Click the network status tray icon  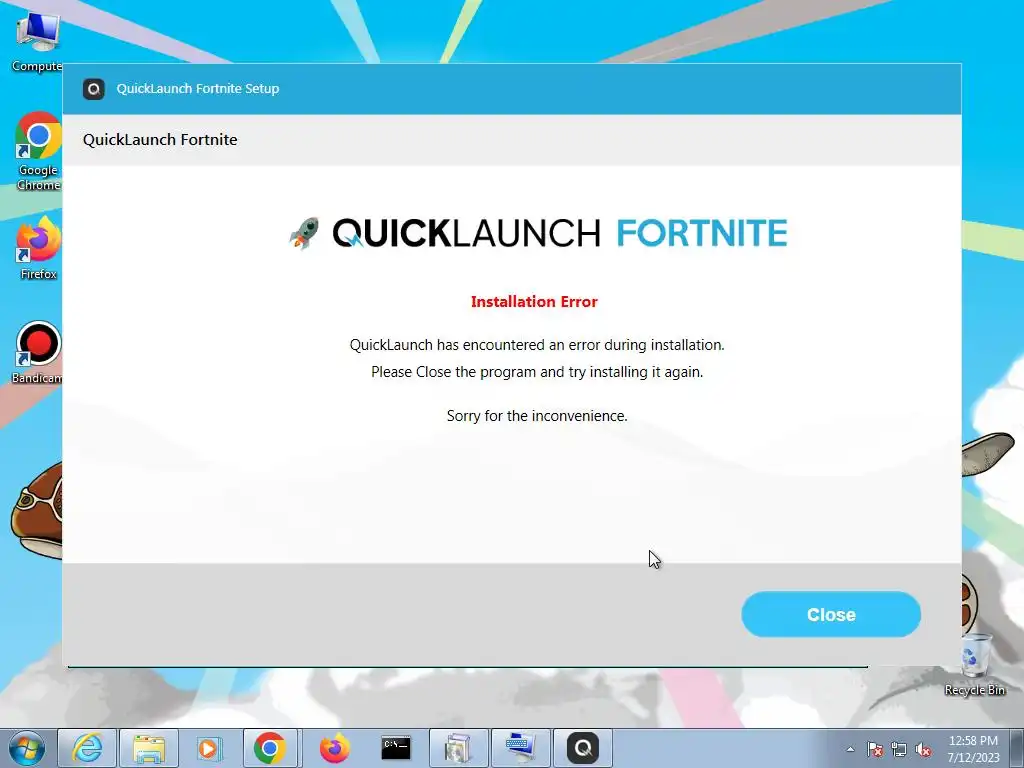pyautogui.click(x=899, y=750)
